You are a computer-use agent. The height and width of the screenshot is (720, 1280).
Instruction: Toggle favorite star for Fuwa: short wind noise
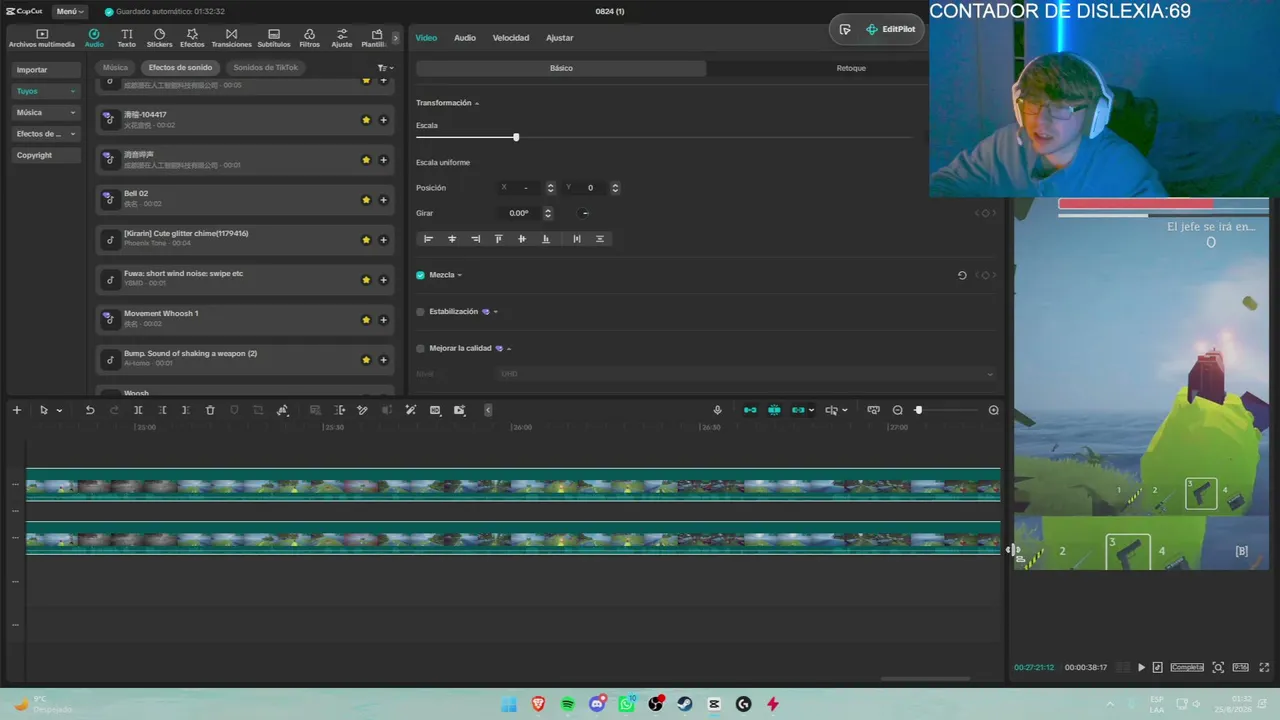pyautogui.click(x=366, y=280)
